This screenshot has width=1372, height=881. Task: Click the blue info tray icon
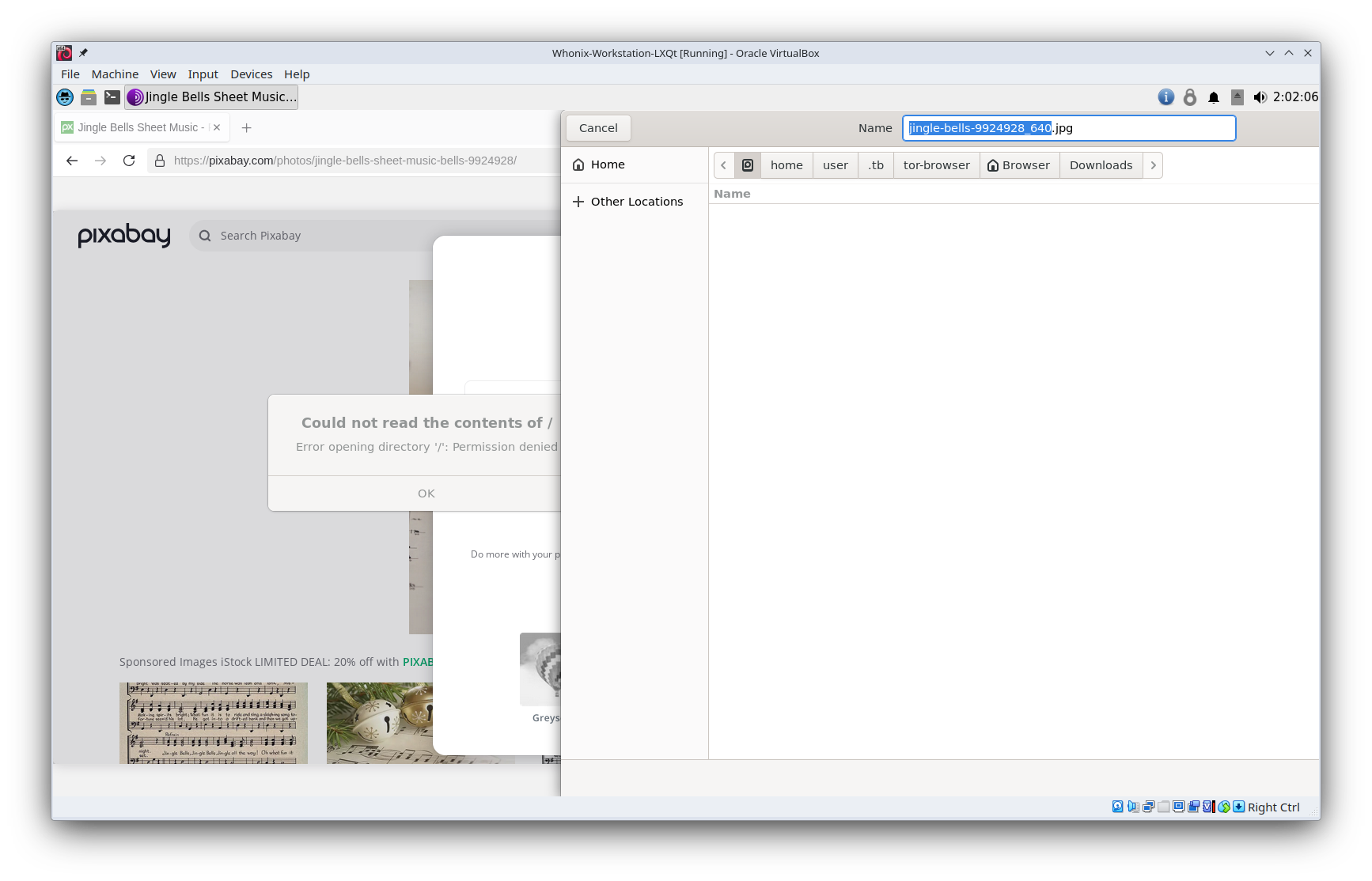point(1165,97)
